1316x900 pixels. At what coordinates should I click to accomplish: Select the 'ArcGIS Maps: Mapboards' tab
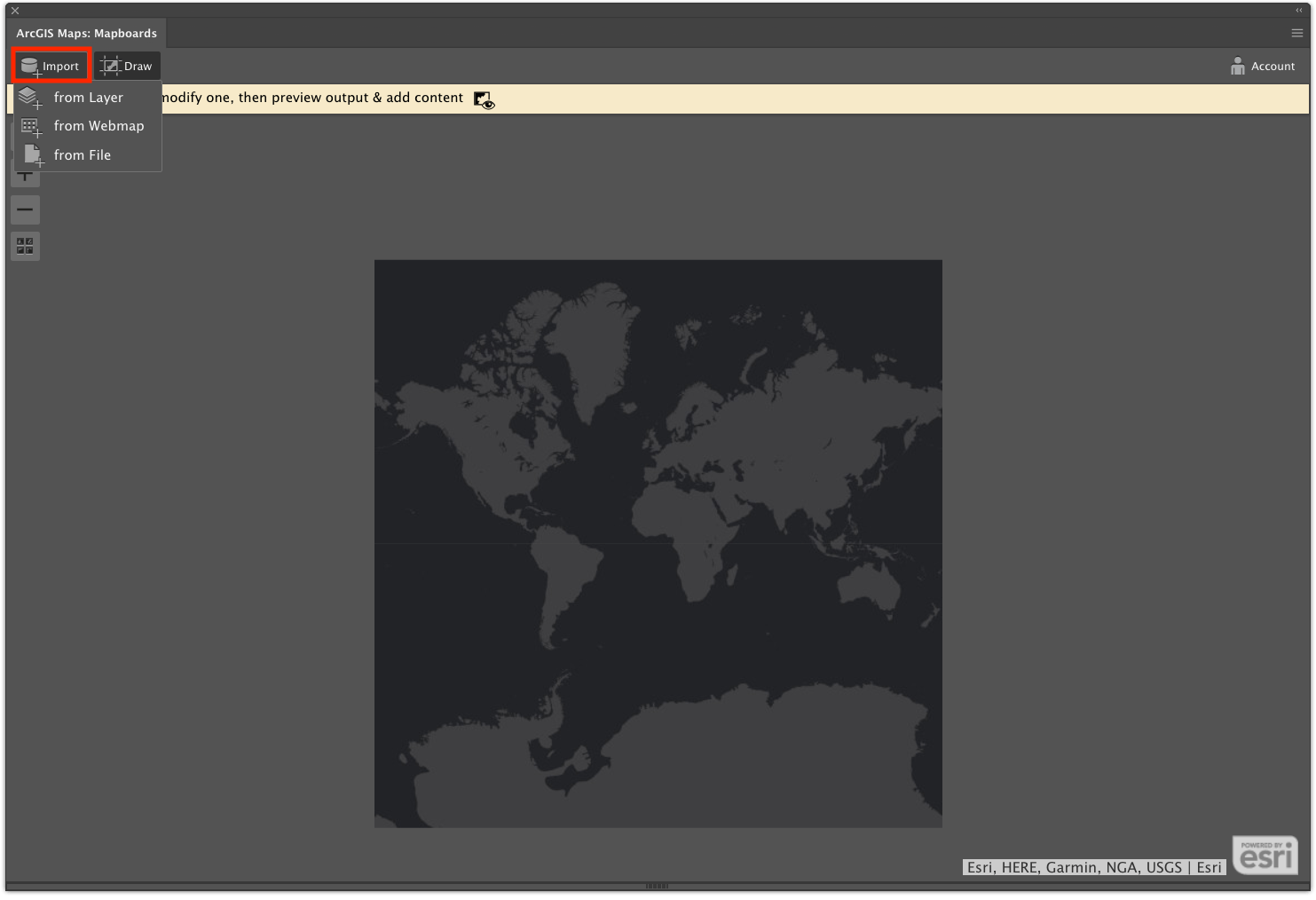click(86, 34)
